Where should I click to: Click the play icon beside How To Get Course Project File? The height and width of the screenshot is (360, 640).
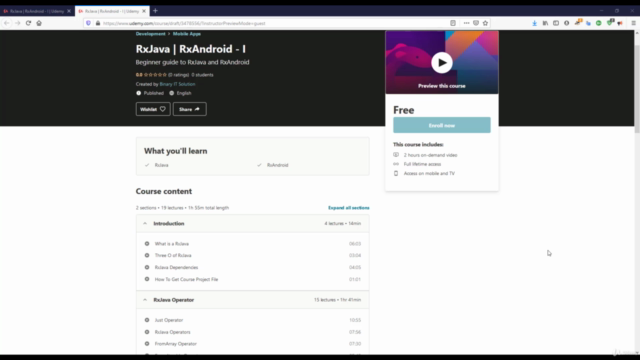tap(147, 279)
